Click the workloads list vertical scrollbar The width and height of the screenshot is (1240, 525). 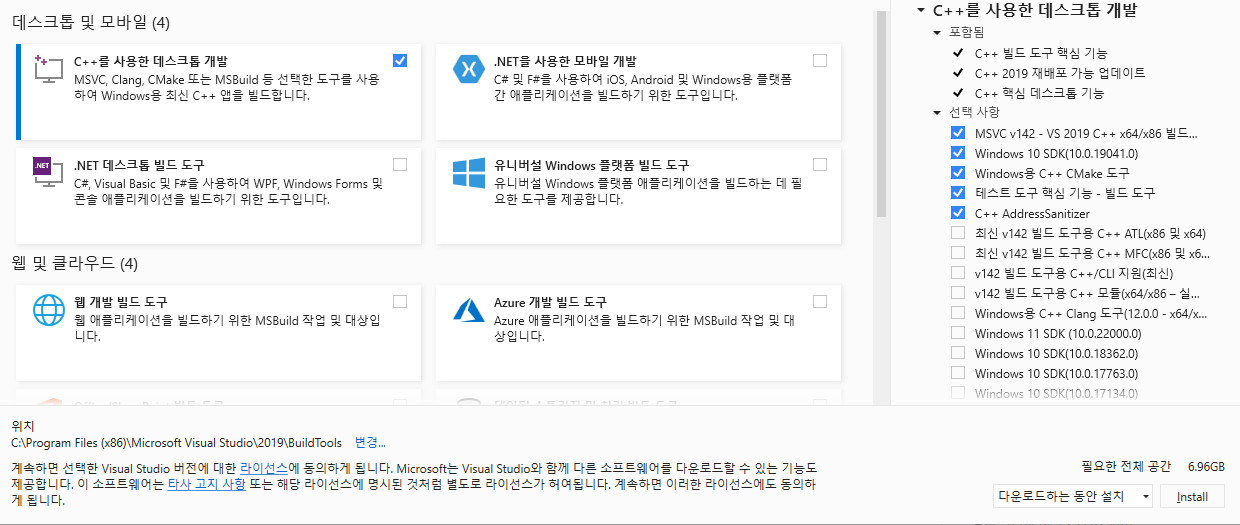pos(881,113)
